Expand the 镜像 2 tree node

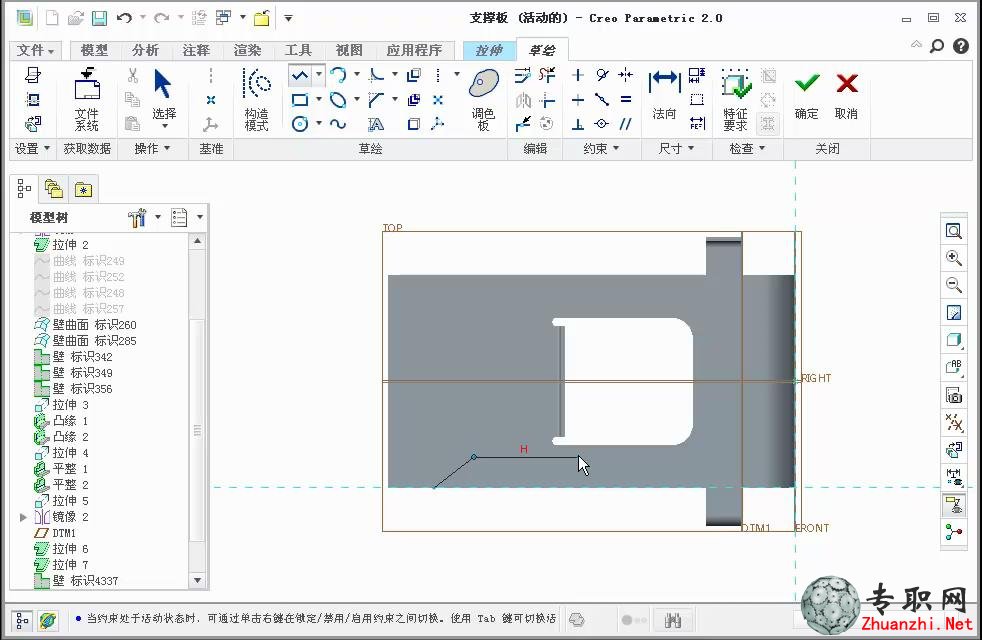tap(23, 517)
